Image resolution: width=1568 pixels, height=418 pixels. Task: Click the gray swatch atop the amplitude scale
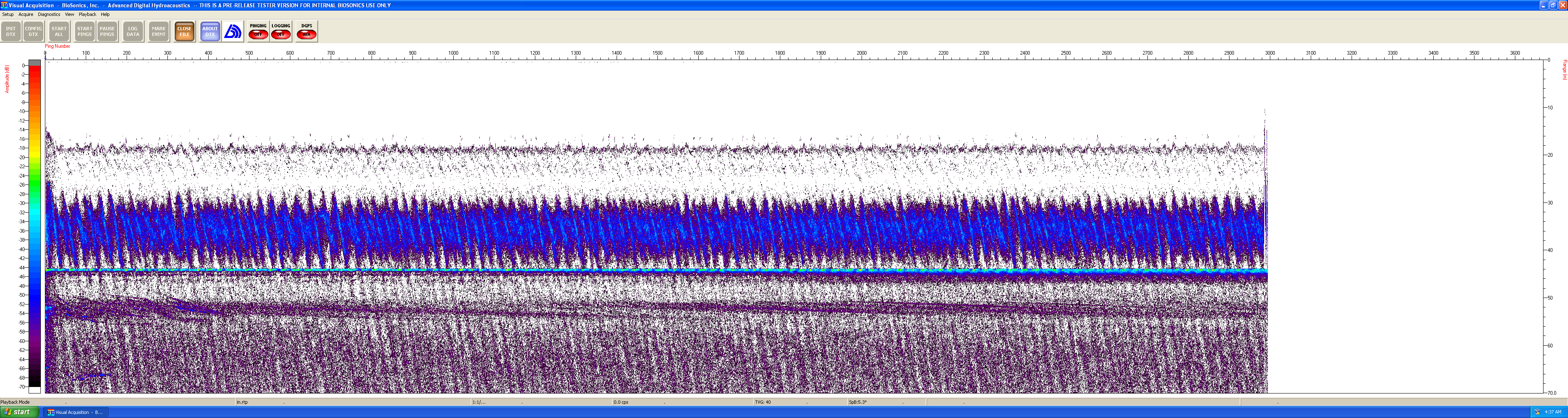click(x=35, y=62)
